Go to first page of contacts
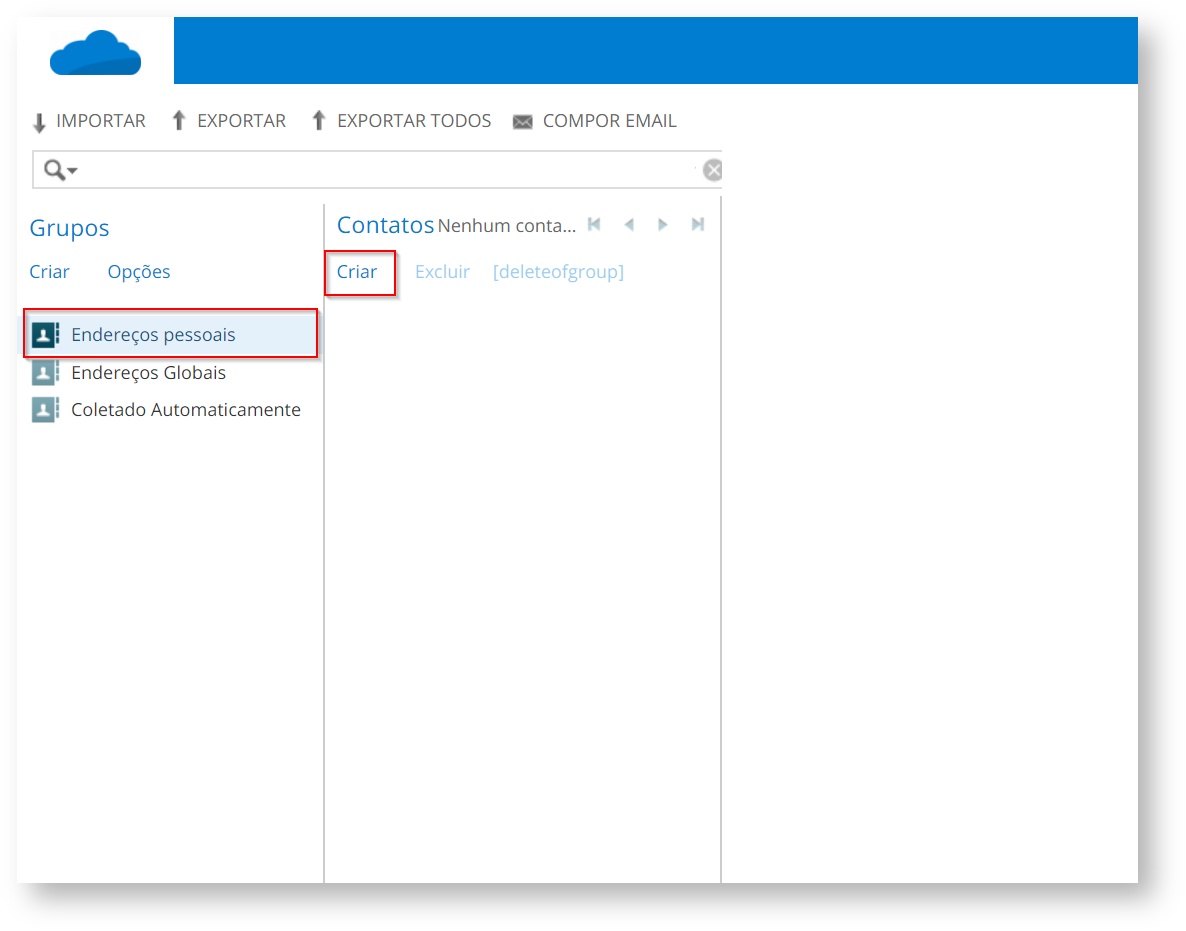Image resolution: width=1186 pixels, height=931 pixels. pos(594,225)
